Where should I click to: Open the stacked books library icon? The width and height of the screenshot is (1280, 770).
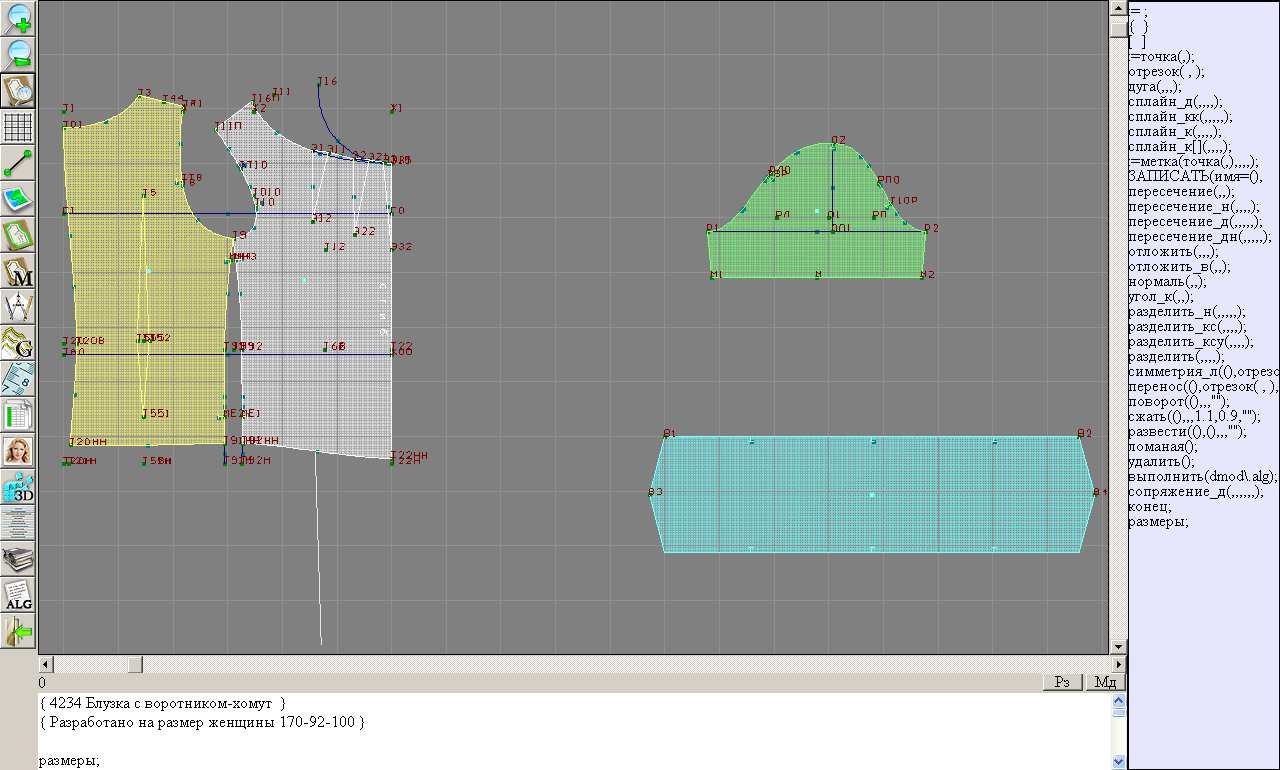coord(19,559)
